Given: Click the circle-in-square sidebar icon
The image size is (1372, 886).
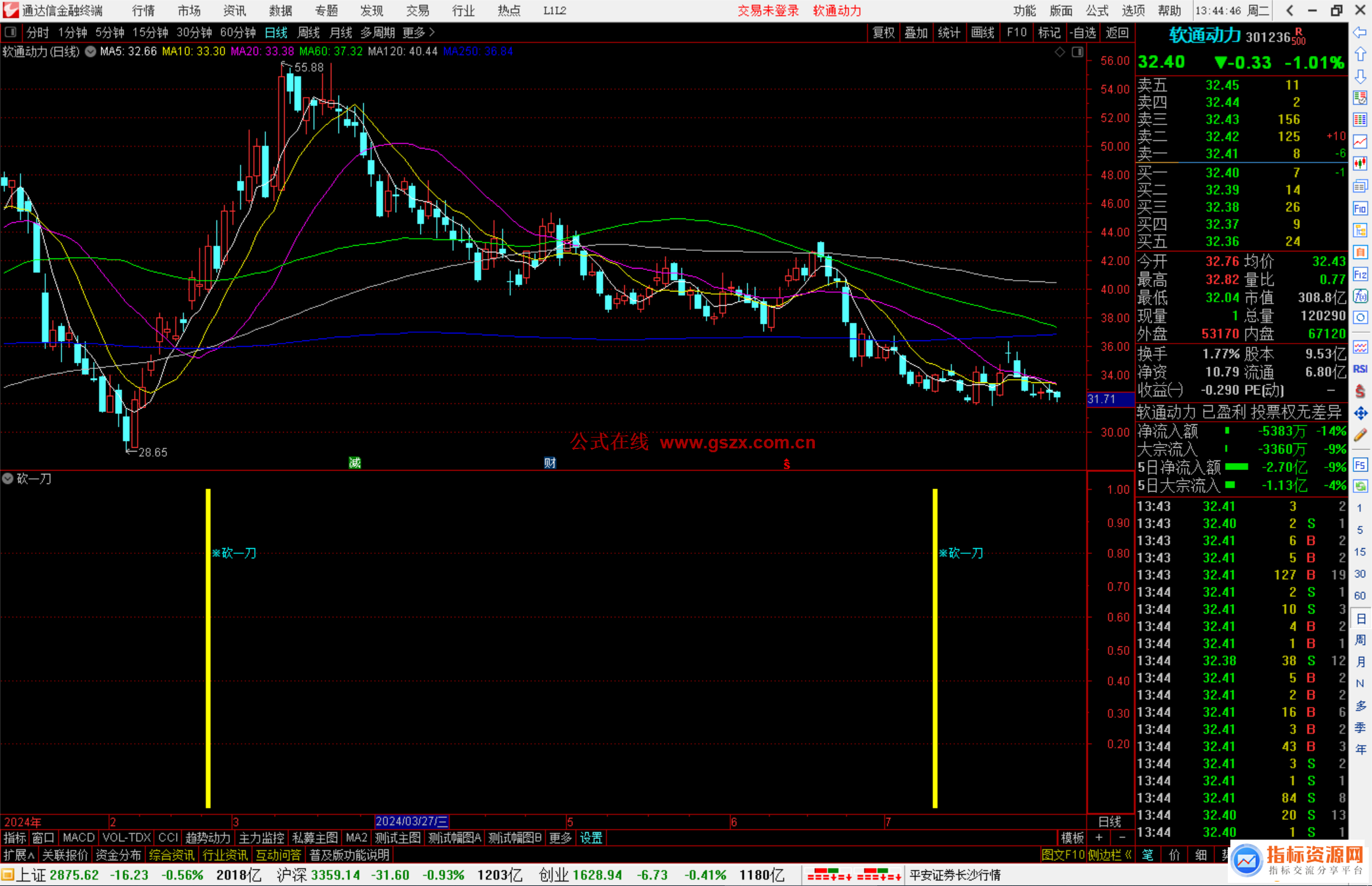Looking at the screenshot, I should pyautogui.click(x=1360, y=318).
